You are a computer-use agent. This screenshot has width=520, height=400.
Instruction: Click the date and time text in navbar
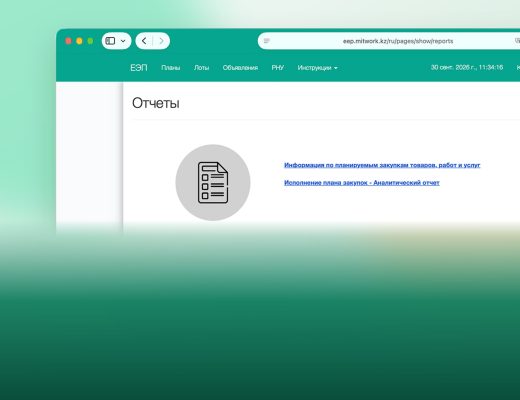click(x=467, y=67)
